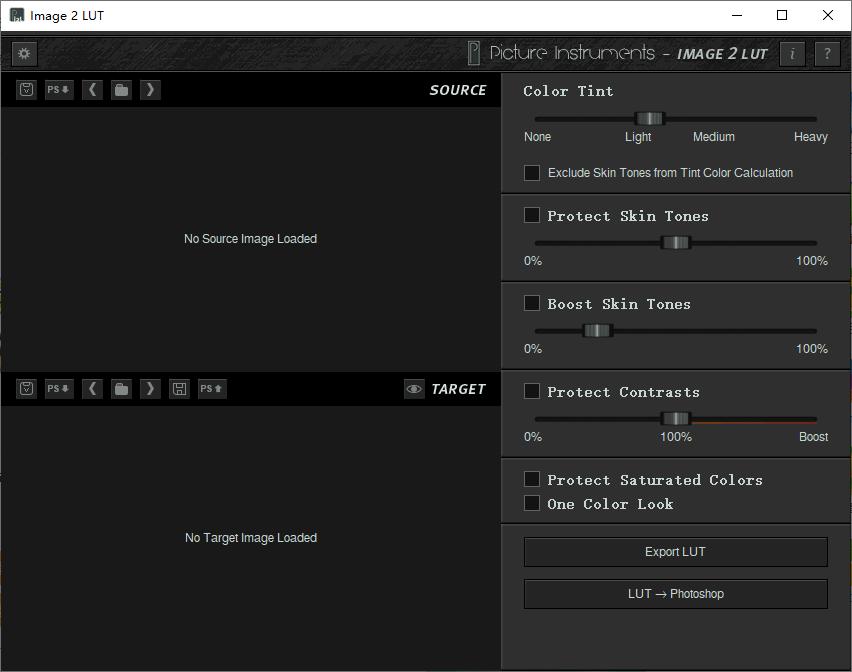Click the Image 2 LUT title bar icon
The height and width of the screenshot is (672, 852).
click(17, 15)
